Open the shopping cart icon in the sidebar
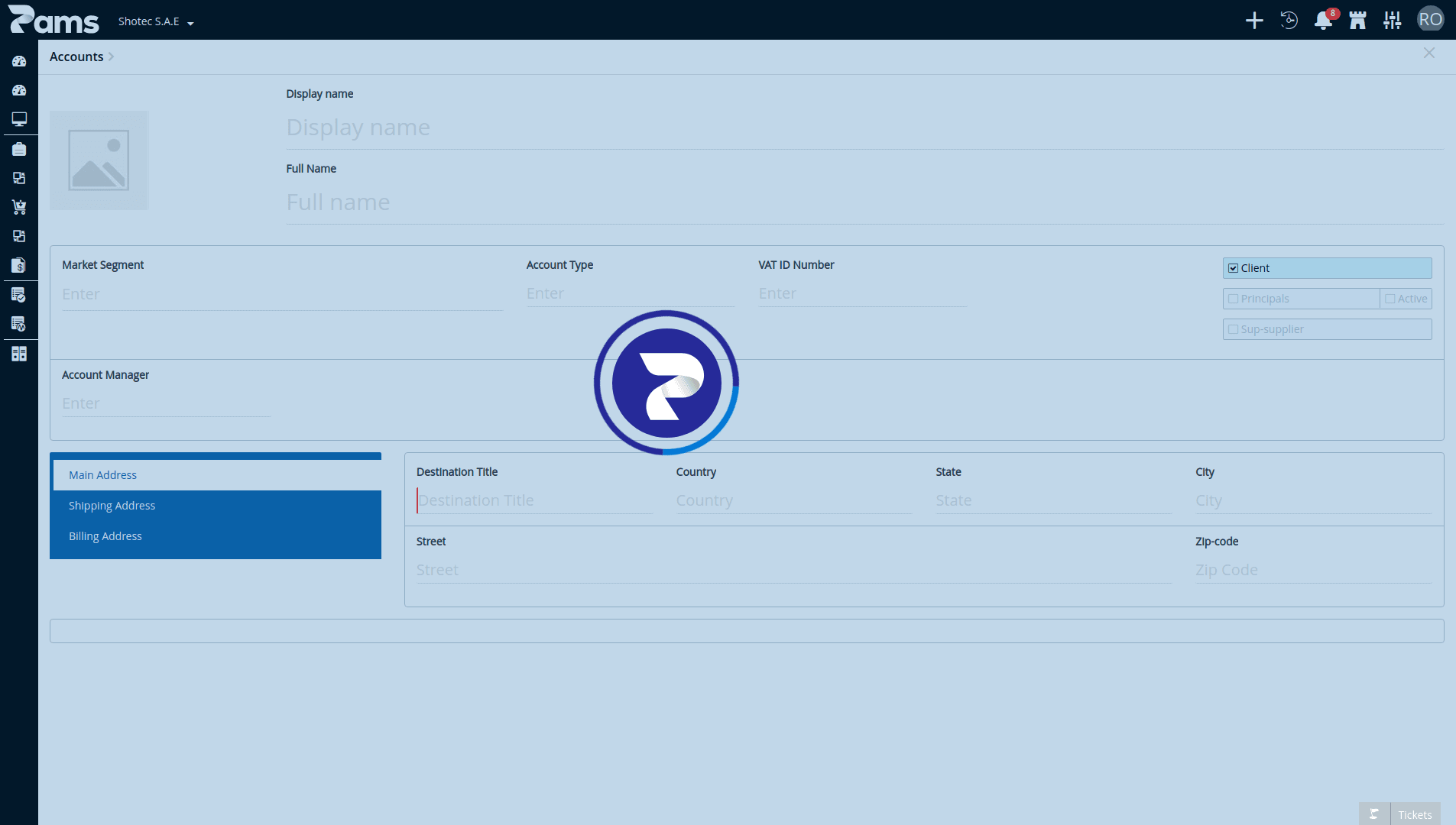1456x825 pixels. 19,207
